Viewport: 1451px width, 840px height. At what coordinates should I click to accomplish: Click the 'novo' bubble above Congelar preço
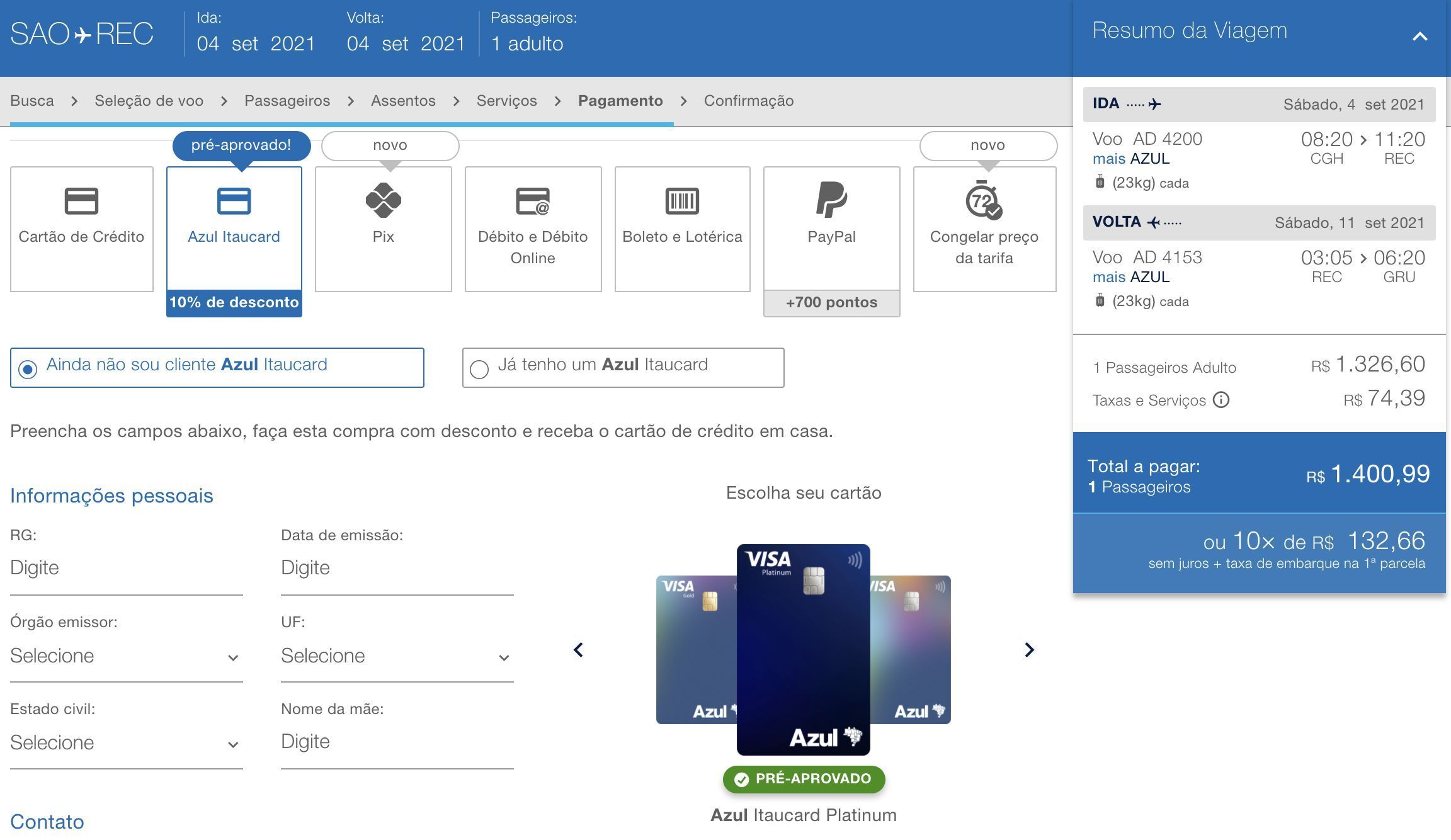(x=988, y=145)
